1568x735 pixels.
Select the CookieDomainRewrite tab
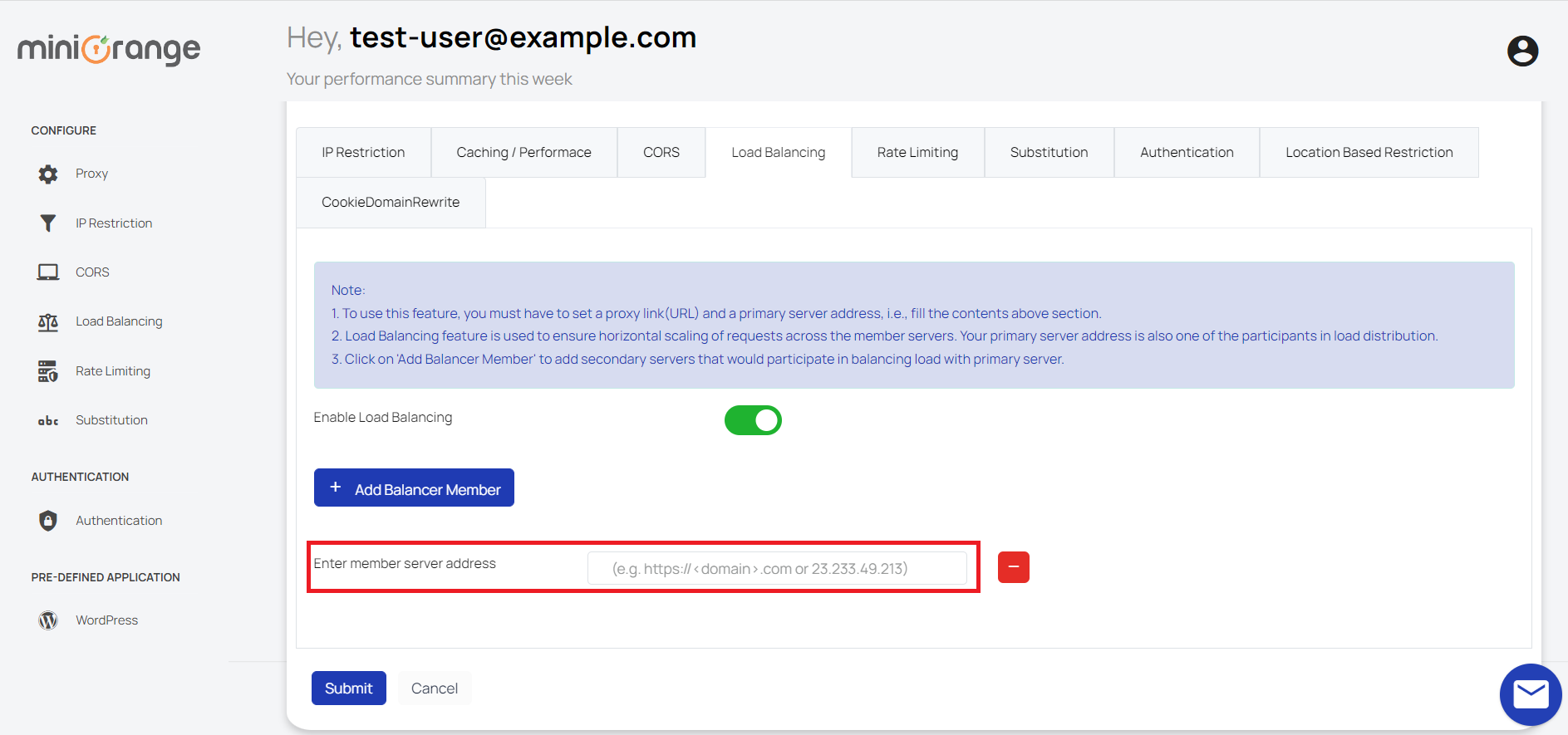[x=391, y=202]
